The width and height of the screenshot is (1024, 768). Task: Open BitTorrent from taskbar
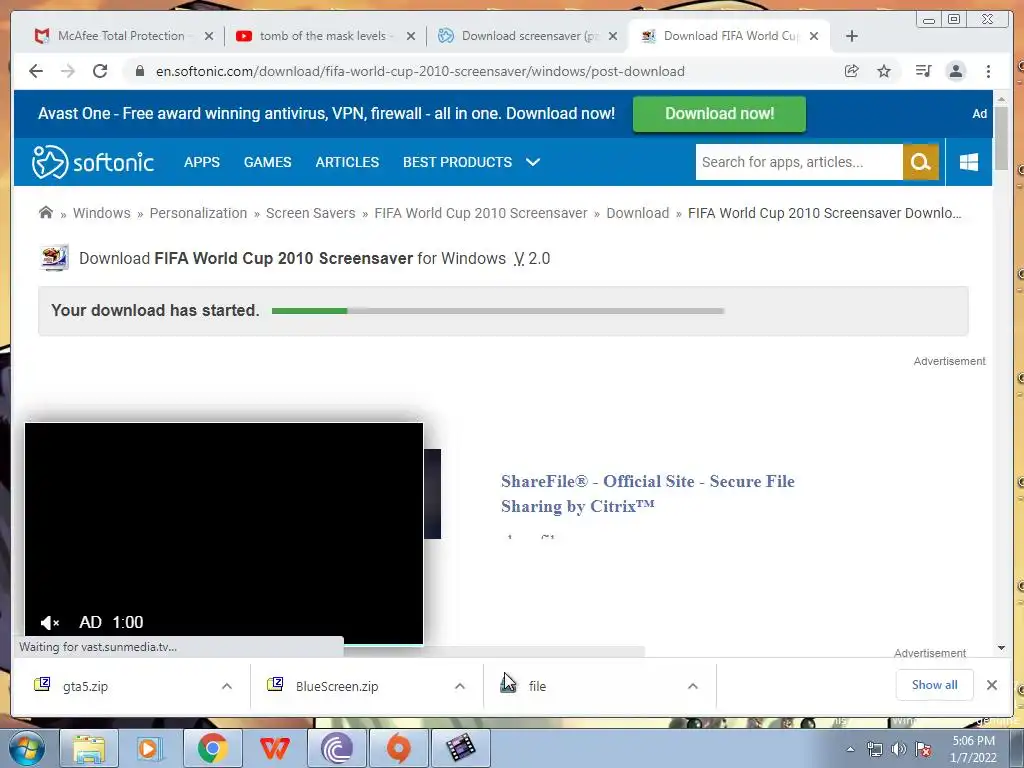click(336, 748)
